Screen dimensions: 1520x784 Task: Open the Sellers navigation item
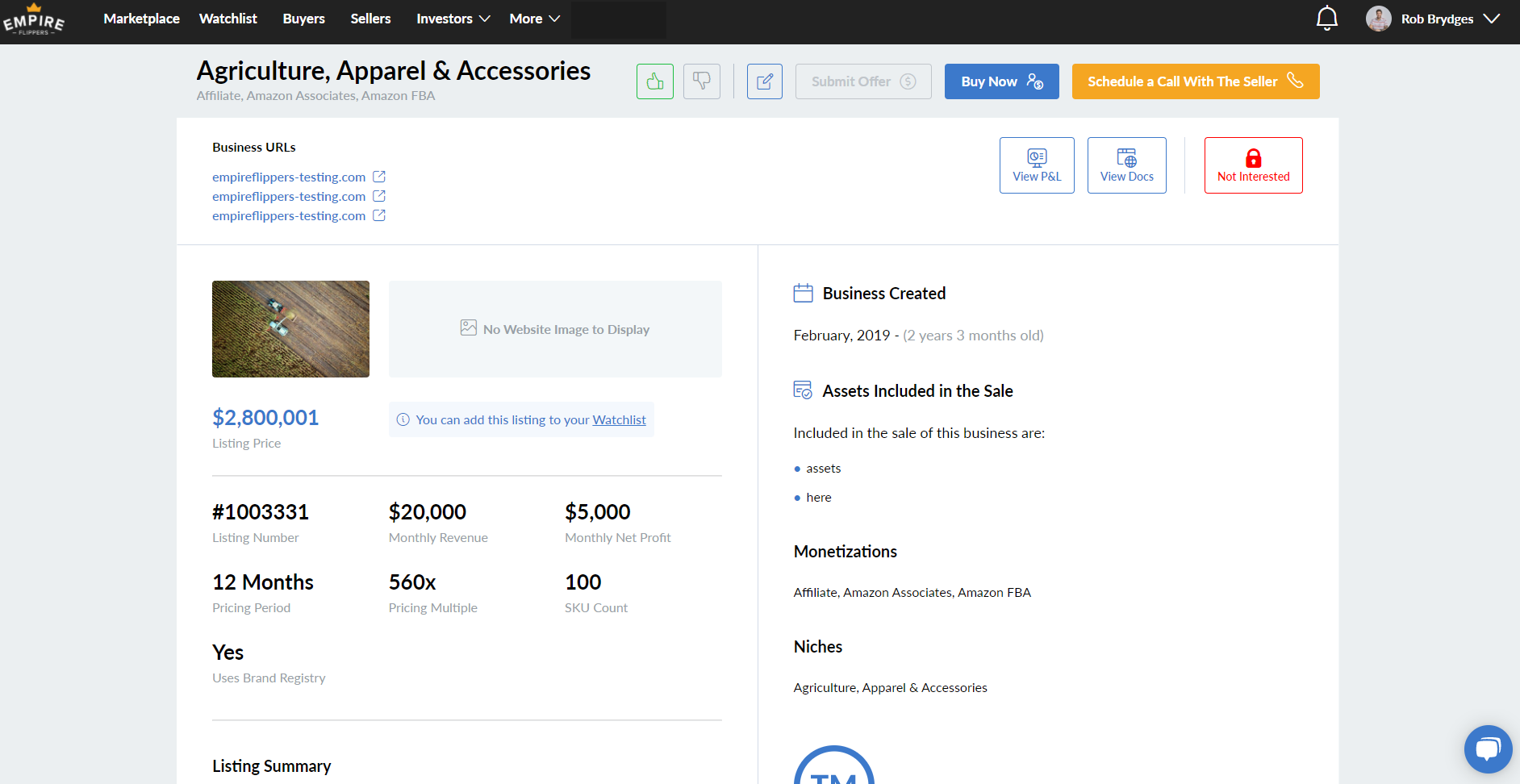point(370,19)
